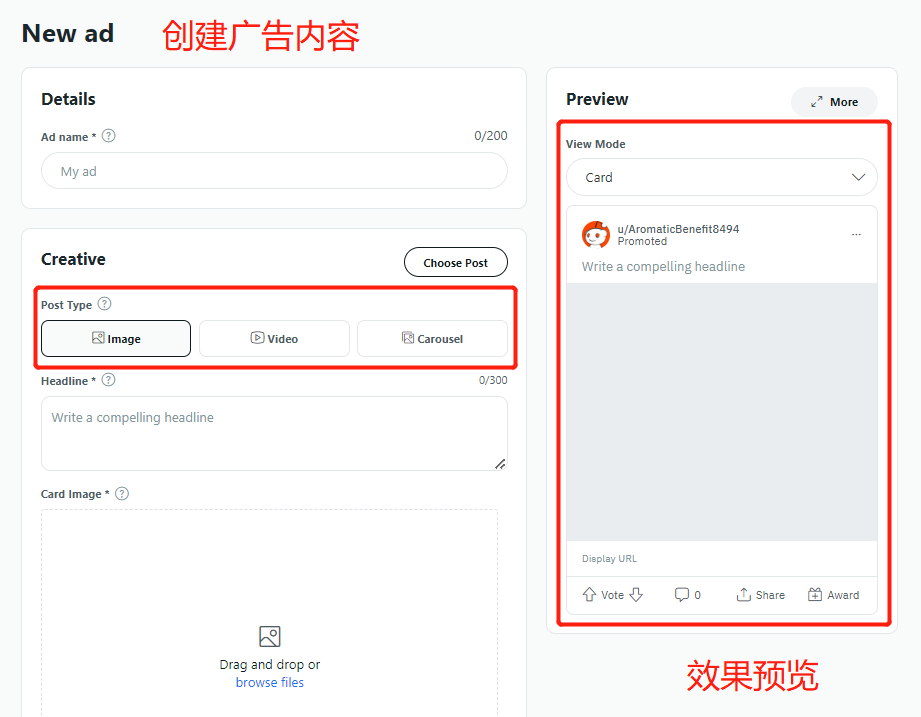Click into the Headline text area
The image size is (921, 717).
274,433
